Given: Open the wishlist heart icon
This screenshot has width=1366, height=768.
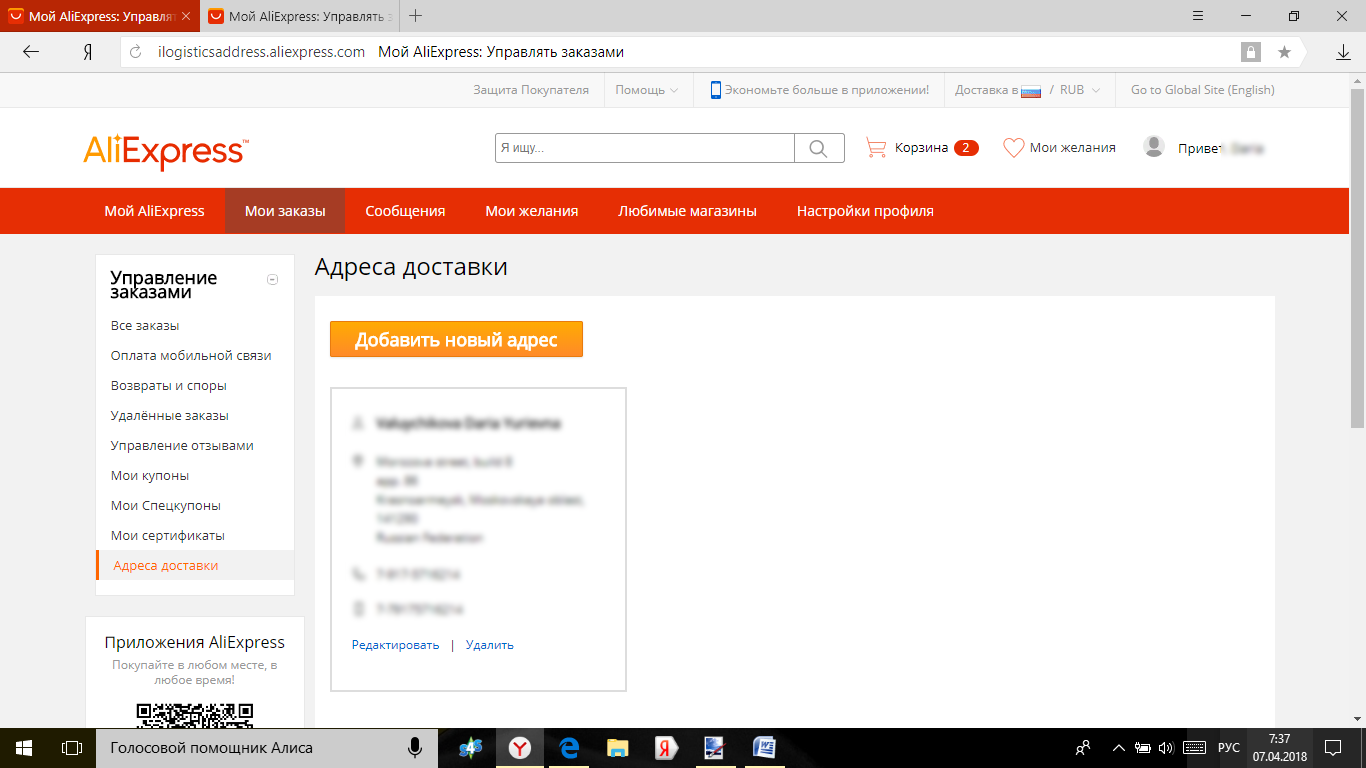Looking at the screenshot, I should pos(1013,148).
